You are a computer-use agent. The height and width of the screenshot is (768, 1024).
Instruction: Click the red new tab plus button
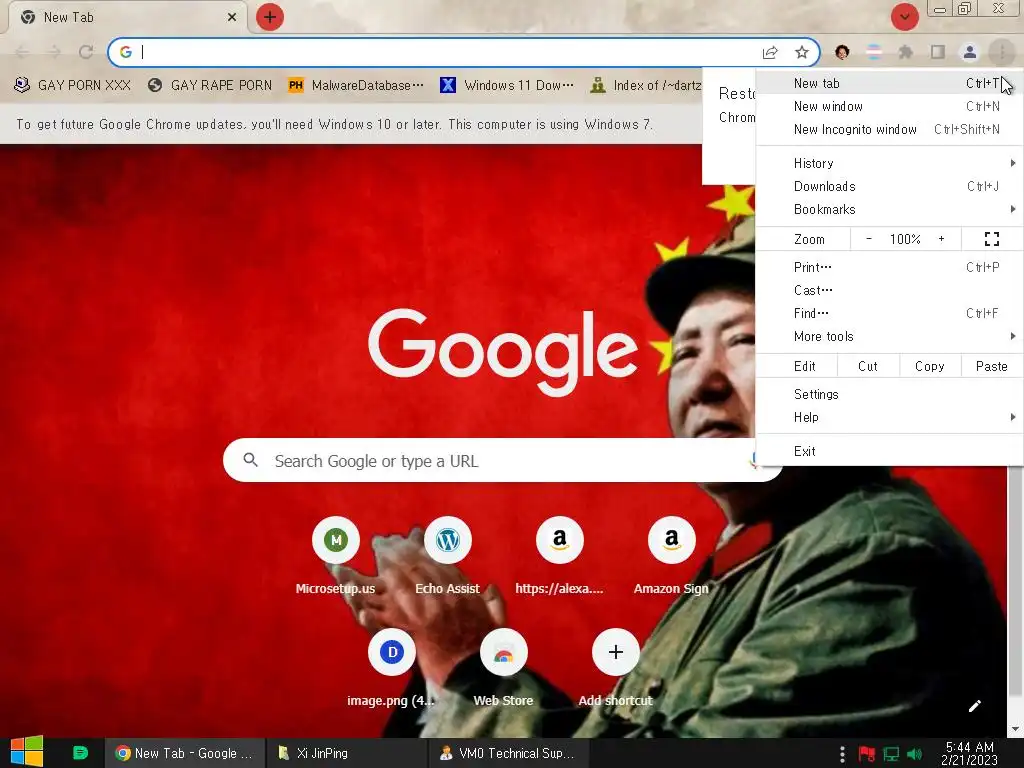click(270, 17)
